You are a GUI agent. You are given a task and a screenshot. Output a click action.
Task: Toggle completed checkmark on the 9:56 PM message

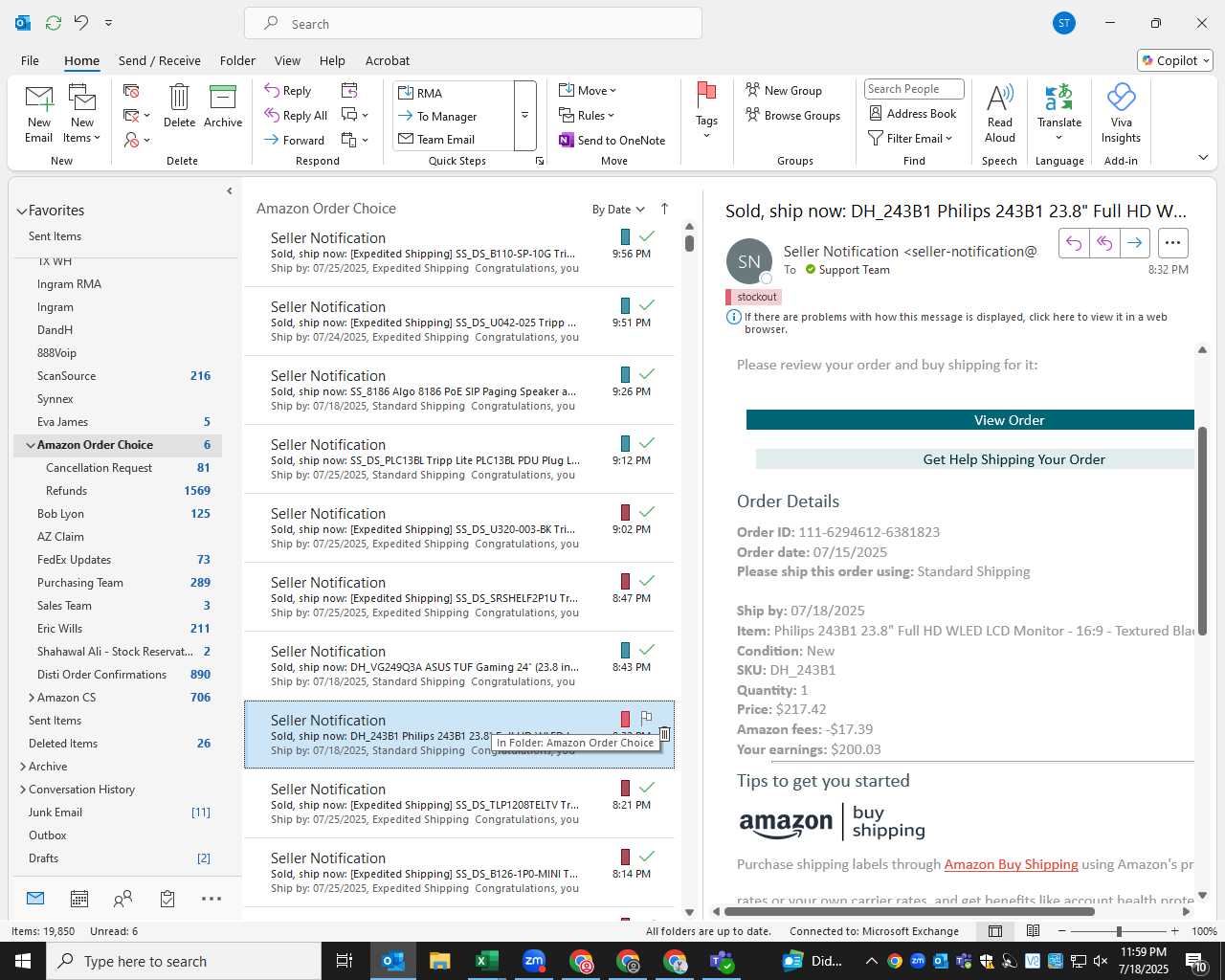tap(647, 235)
